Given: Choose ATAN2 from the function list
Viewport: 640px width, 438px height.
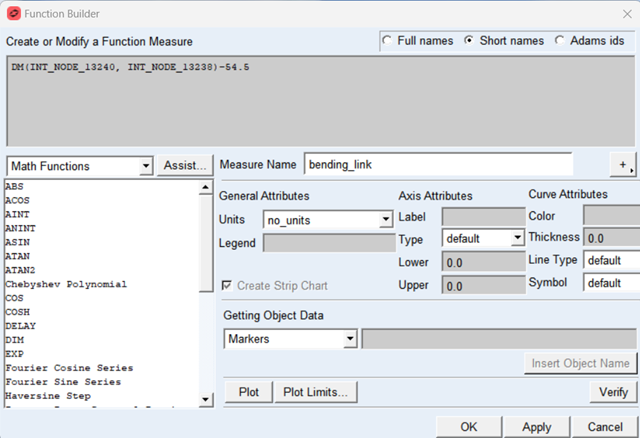Looking at the screenshot, I should [21, 270].
